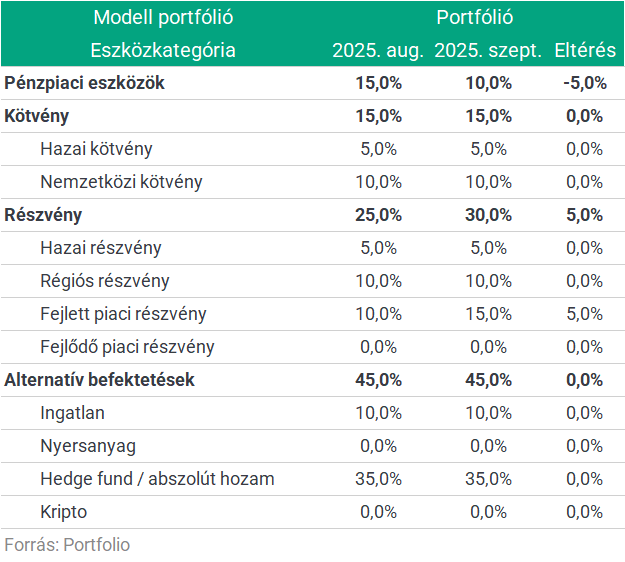Click the Alternatív befektetések category label
The height and width of the screenshot is (562, 625).
point(100,380)
